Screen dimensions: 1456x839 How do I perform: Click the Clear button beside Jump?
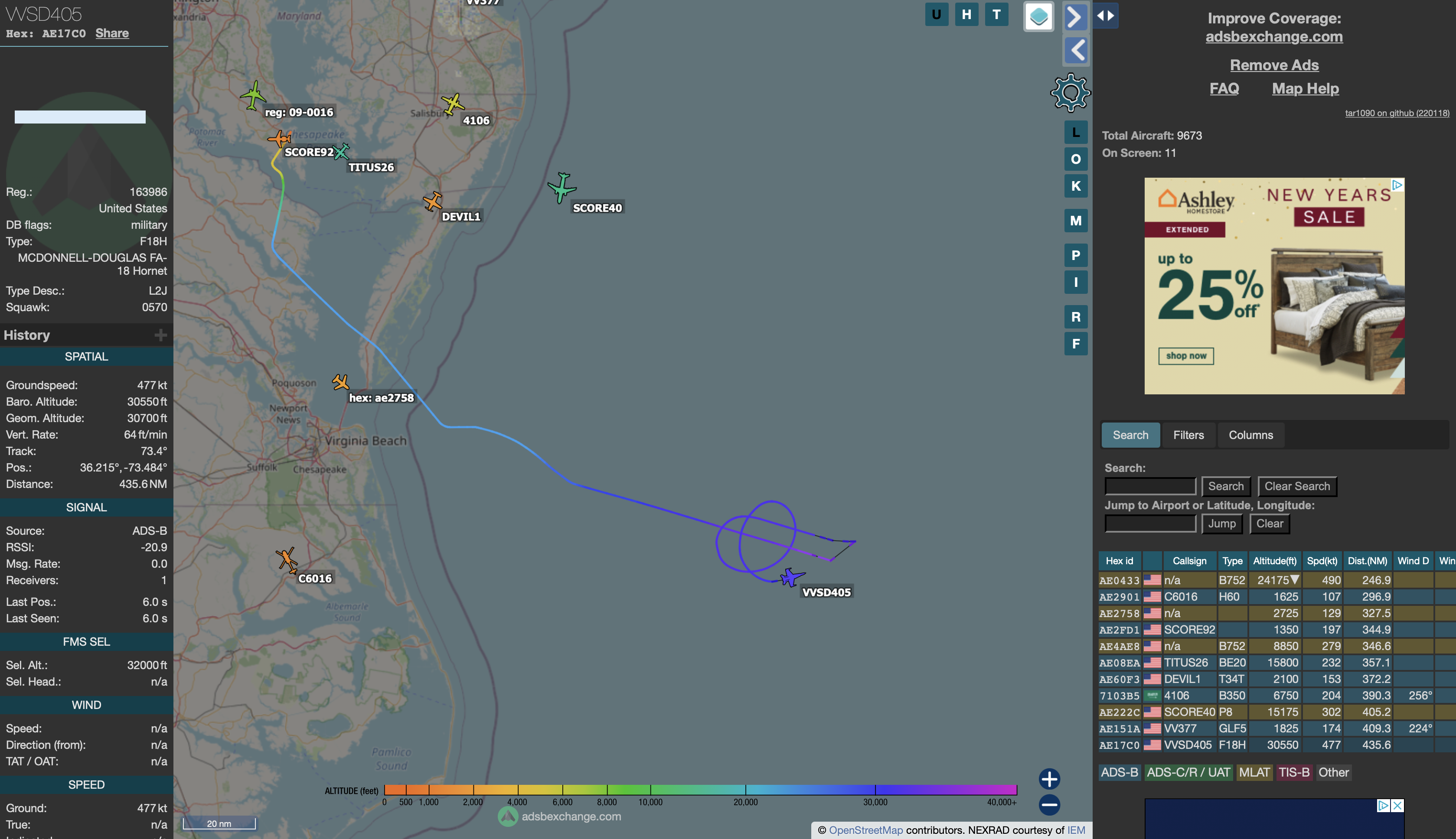pos(1269,524)
